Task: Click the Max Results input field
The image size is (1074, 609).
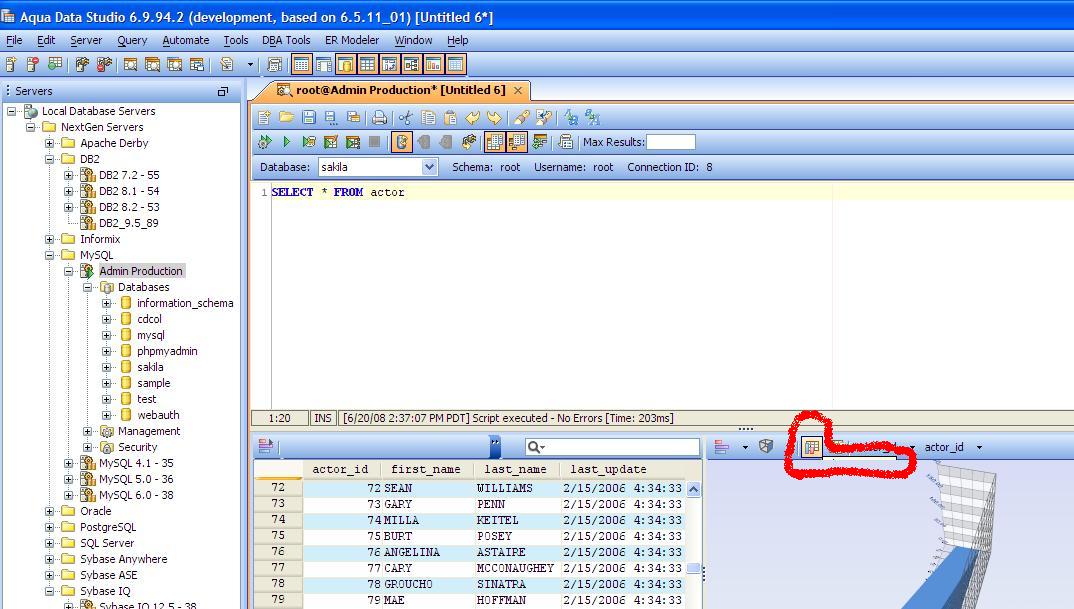Action: click(x=671, y=142)
